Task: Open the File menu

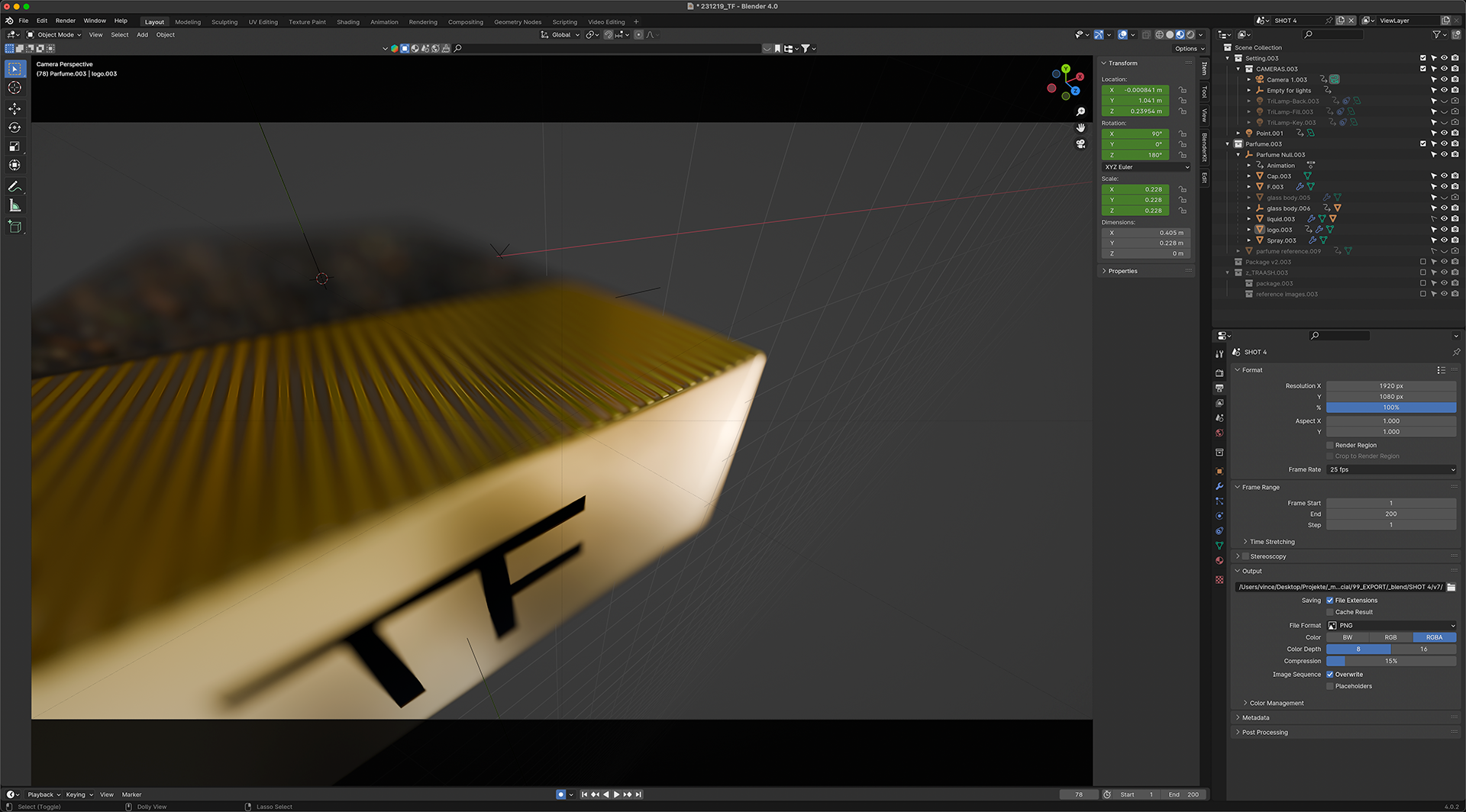Action: [24, 21]
